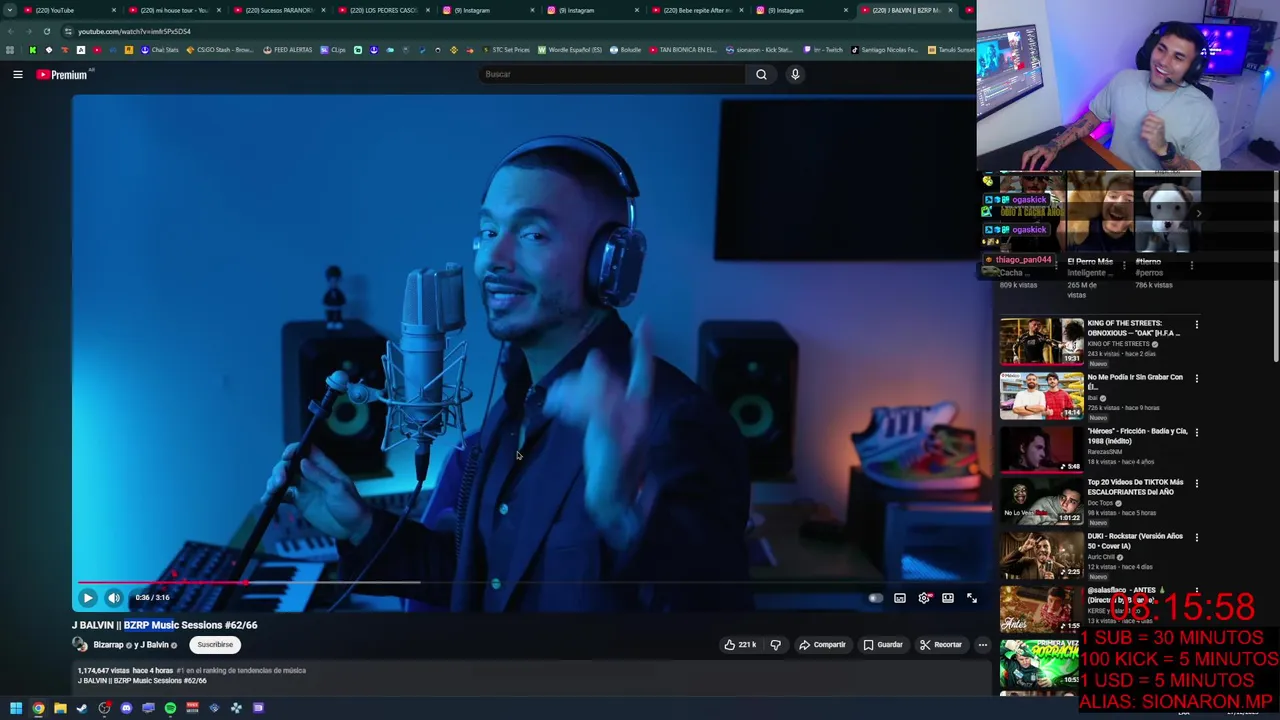Go to the YouTube Premium logo home
Image resolution: width=1280 pixels, height=720 pixels.
(x=64, y=74)
